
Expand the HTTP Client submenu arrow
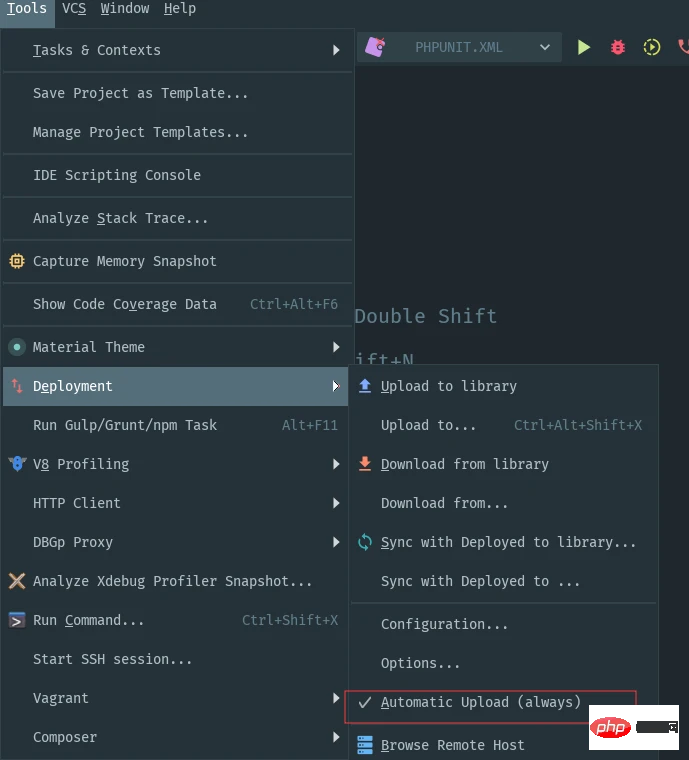[x=336, y=503]
